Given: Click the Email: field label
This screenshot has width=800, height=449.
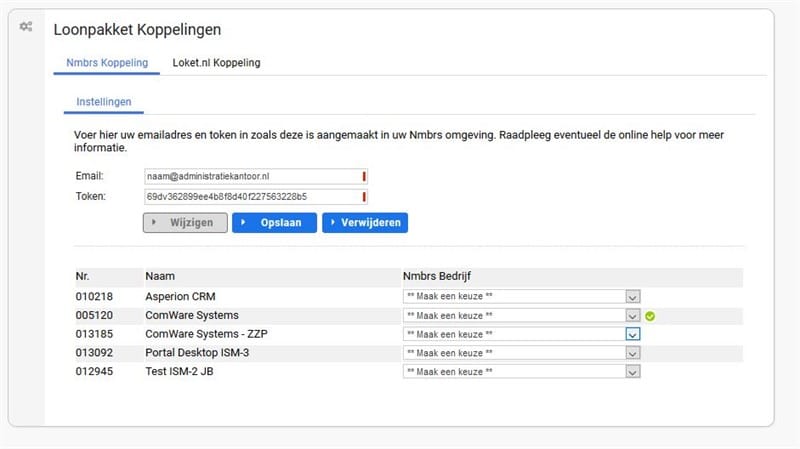Looking at the screenshot, I should [x=89, y=176].
